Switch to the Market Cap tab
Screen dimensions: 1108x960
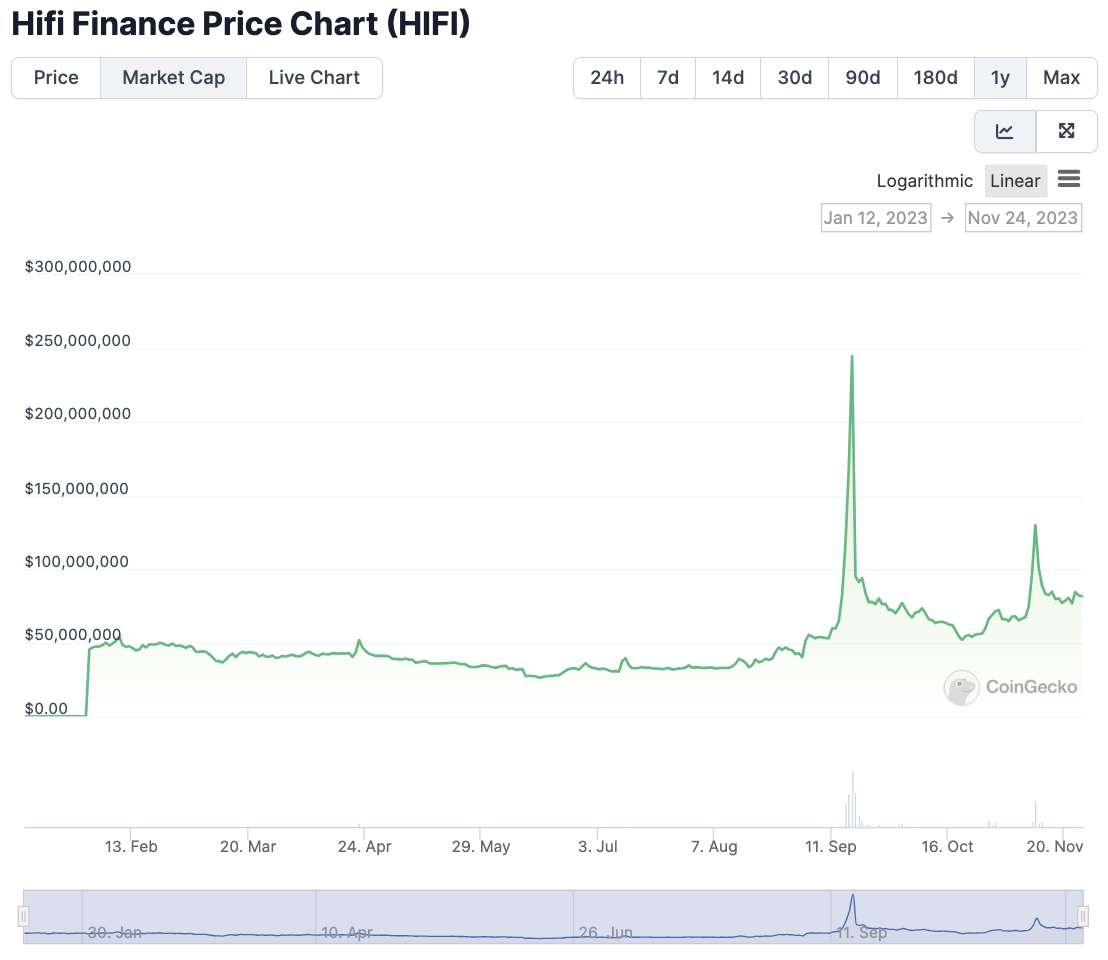click(173, 78)
